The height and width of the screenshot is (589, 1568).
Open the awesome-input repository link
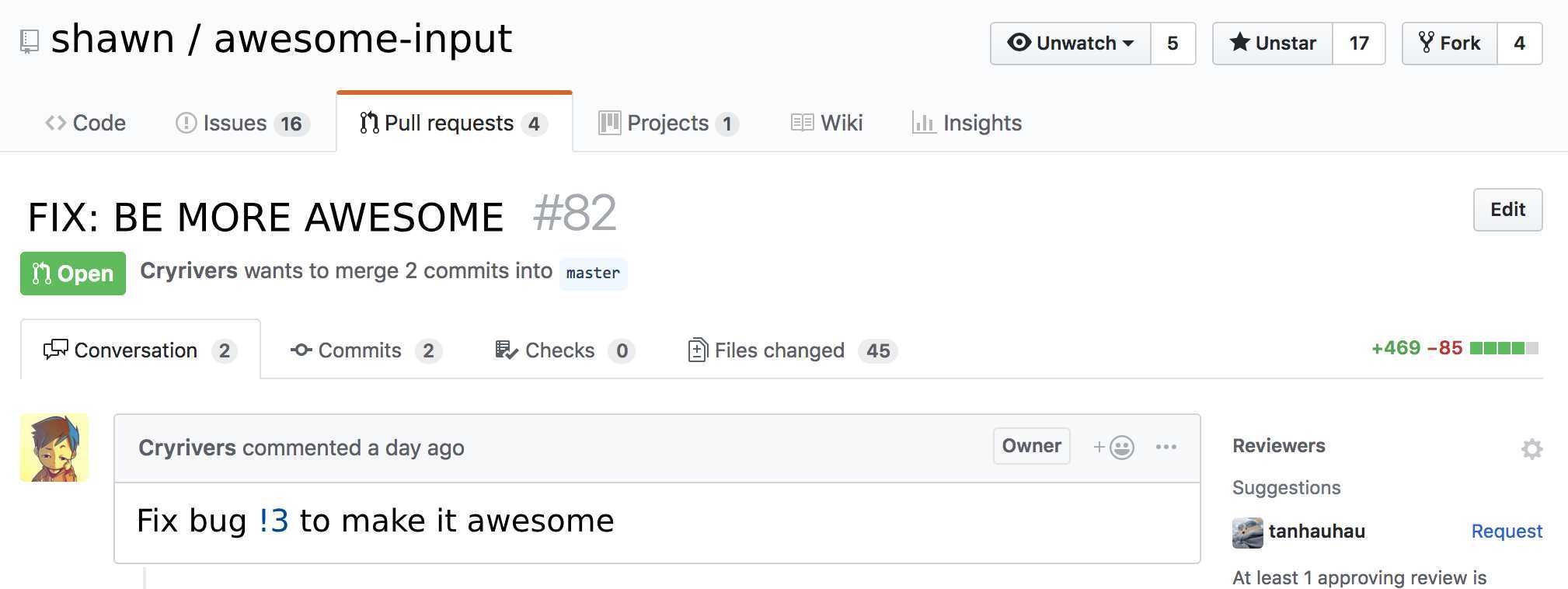tap(363, 39)
